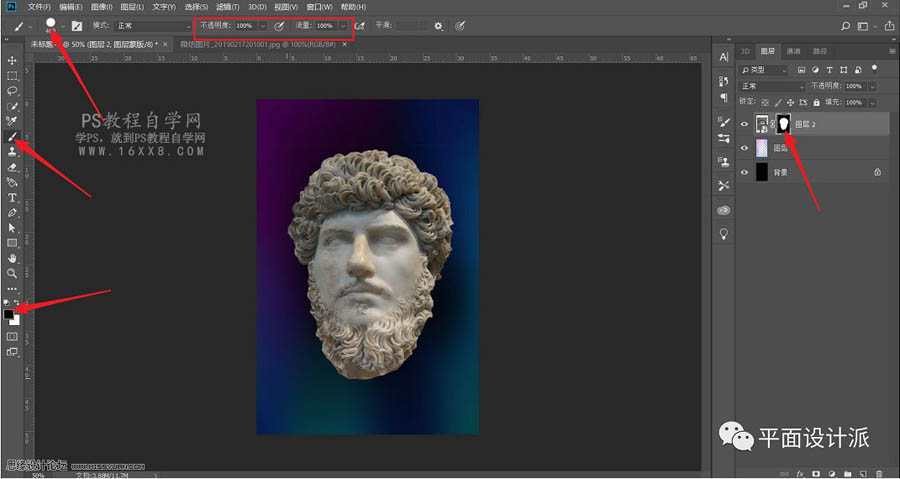The image size is (900, 479).
Task: Hide the 图层 2 layer
Action: (x=744, y=124)
